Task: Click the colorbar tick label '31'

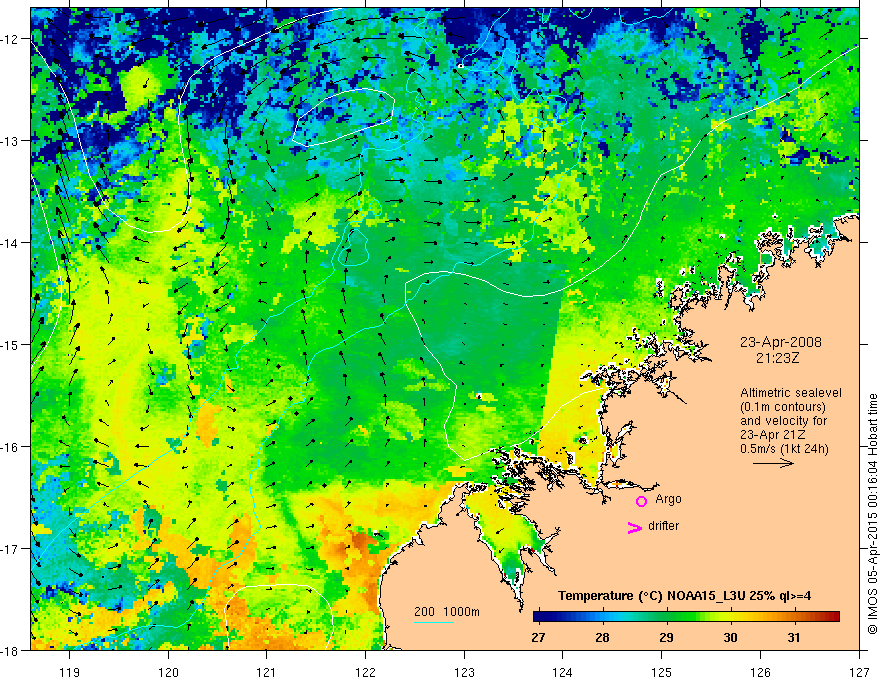Action: click(794, 638)
